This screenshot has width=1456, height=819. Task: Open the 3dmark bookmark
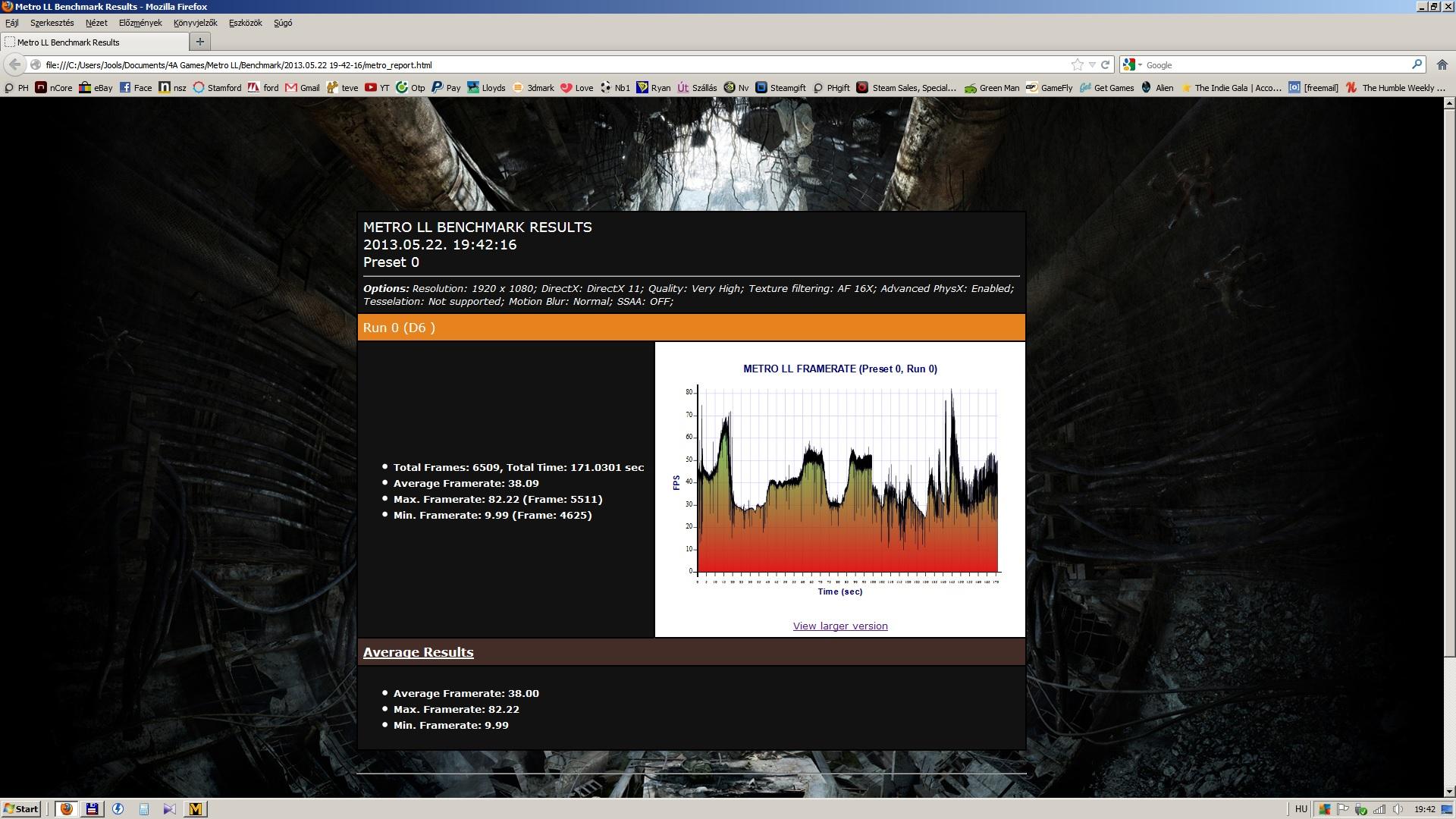(x=533, y=87)
